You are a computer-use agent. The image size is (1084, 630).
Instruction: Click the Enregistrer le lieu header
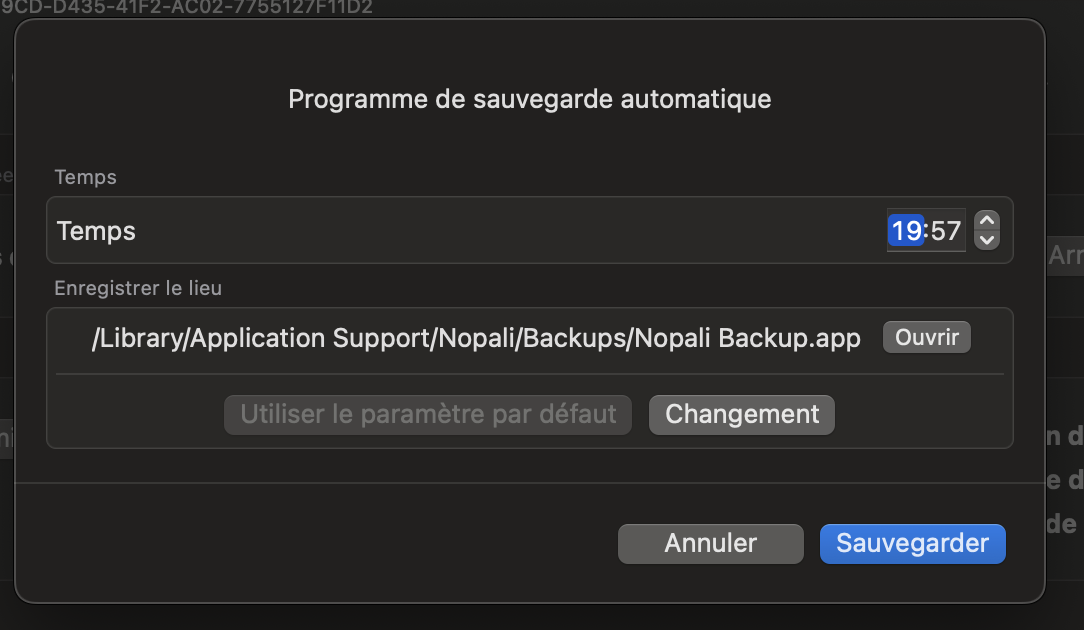click(138, 288)
